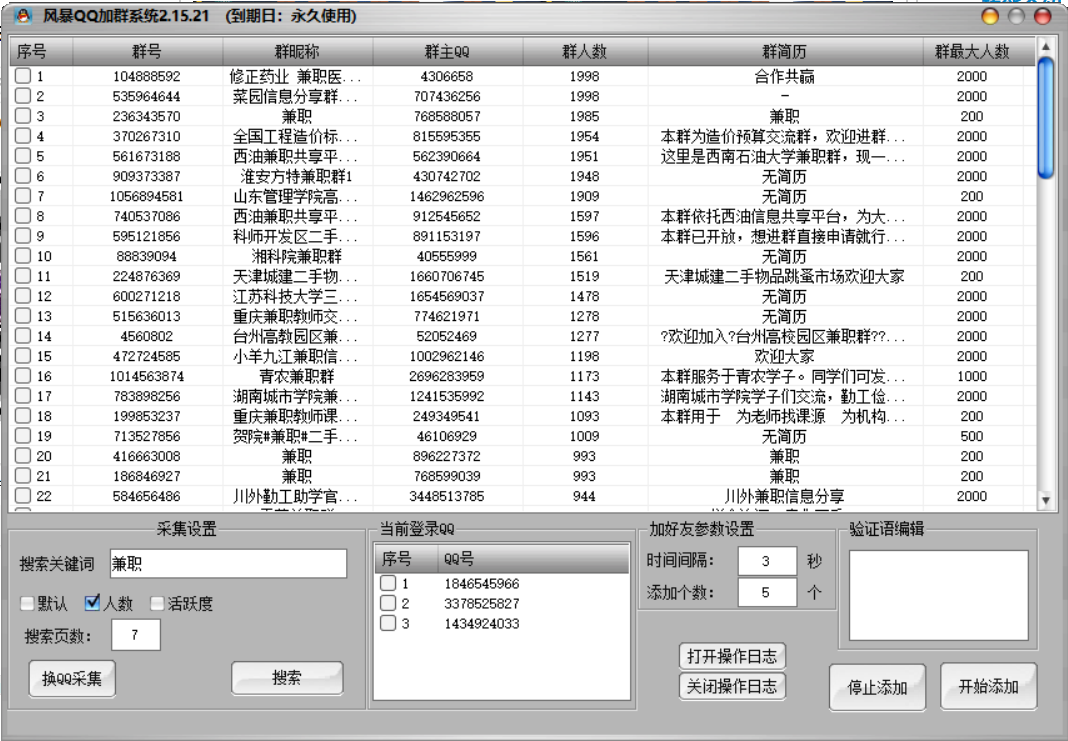Tick the checkbox for row 3 group 236343570
Viewport: 1068px width, 741px height.
[23, 116]
